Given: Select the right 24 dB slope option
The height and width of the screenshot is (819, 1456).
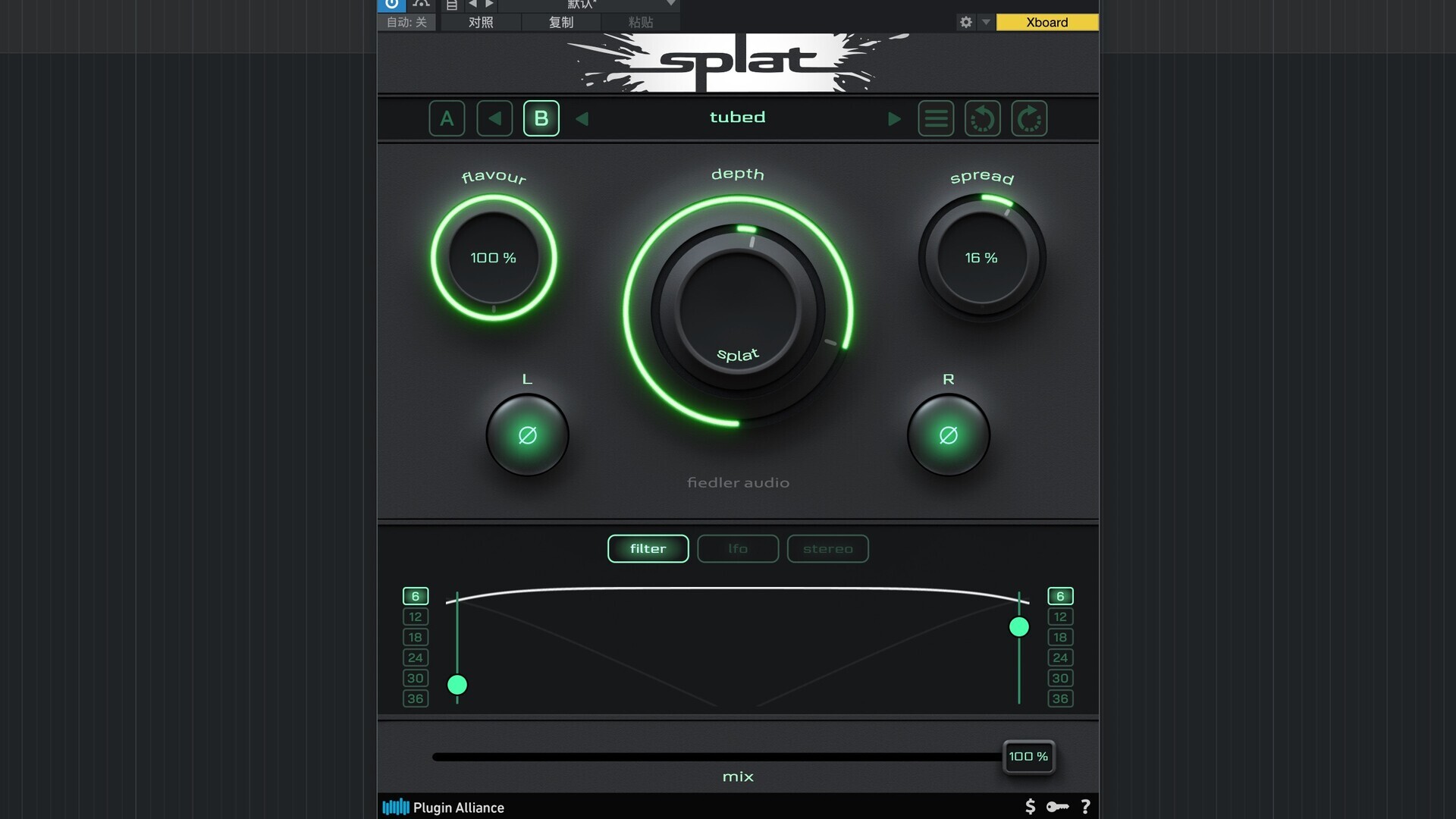Looking at the screenshot, I should pyautogui.click(x=1060, y=657).
